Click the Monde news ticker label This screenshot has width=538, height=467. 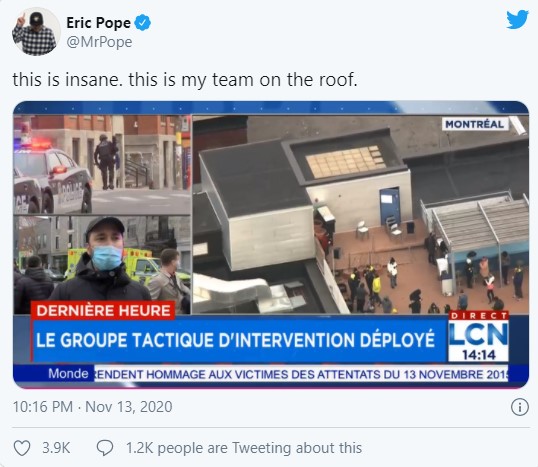click(68, 373)
